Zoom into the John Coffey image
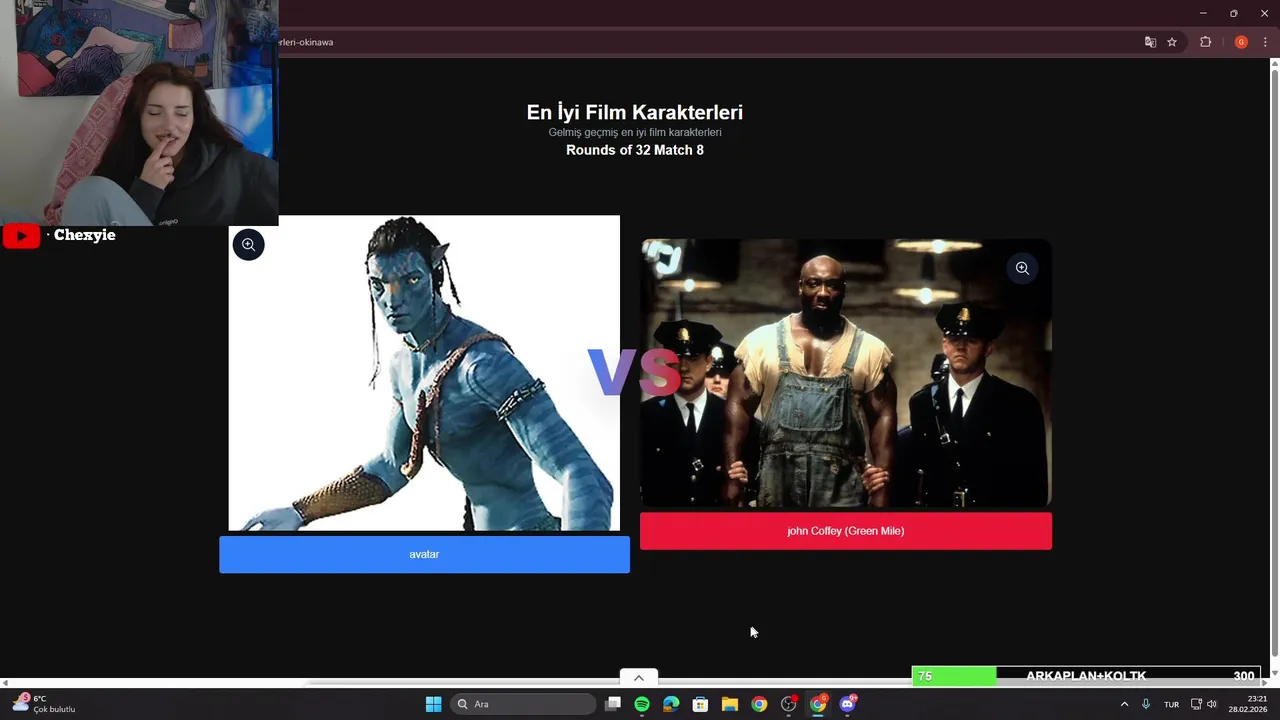This screenshot has height=720, width=1280. 1022,268
